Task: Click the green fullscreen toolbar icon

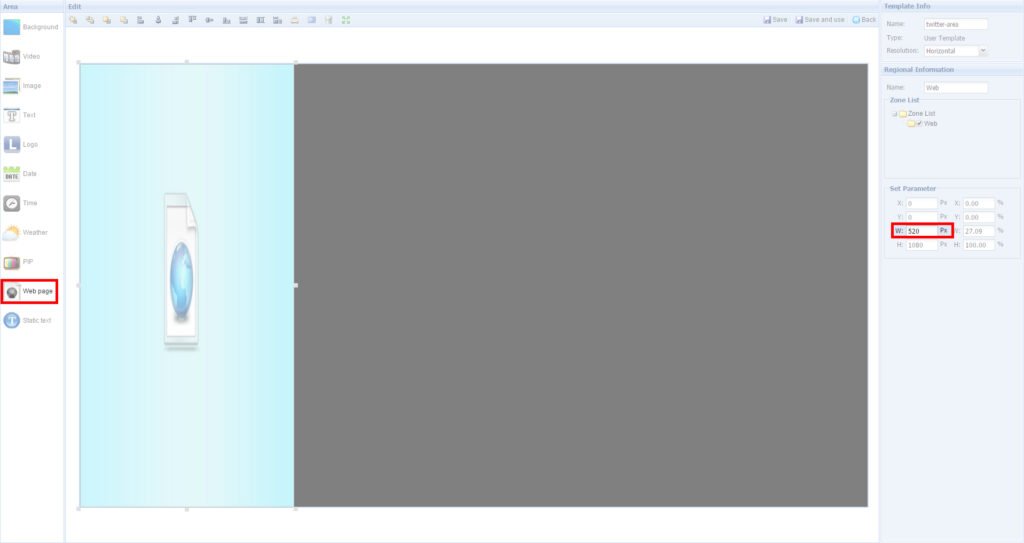Action: 346,19
